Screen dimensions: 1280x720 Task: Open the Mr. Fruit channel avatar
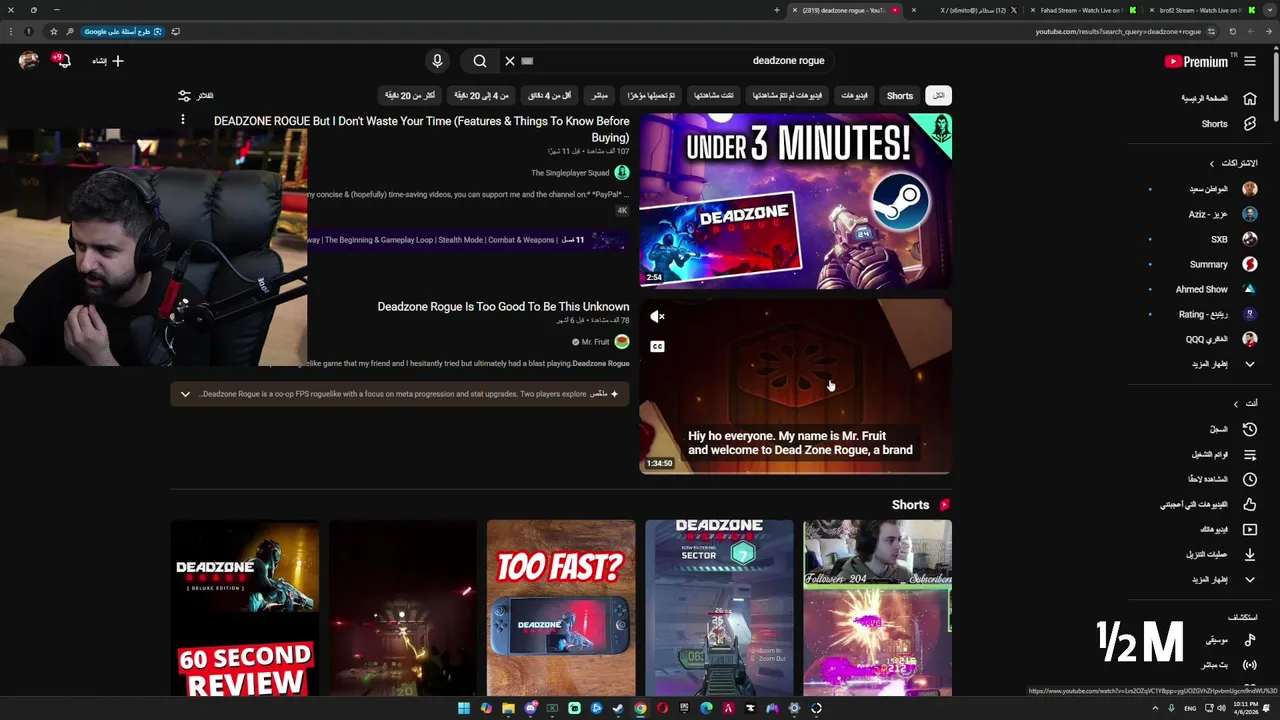coord(622,342)
